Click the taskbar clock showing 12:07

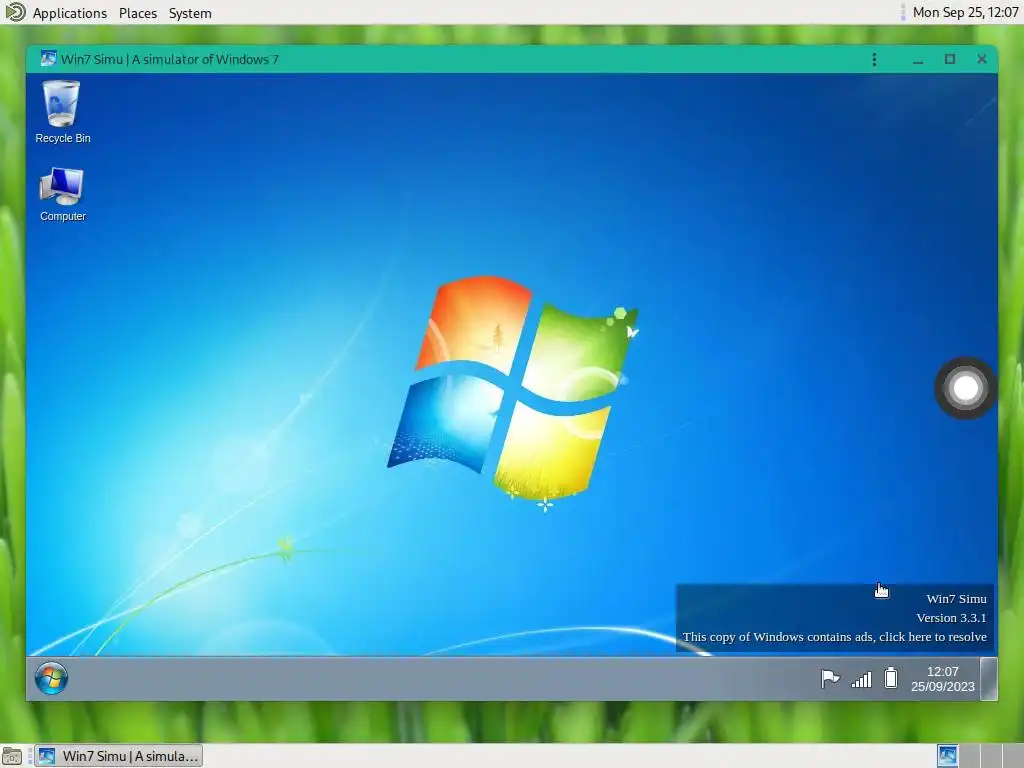point(942,679)
